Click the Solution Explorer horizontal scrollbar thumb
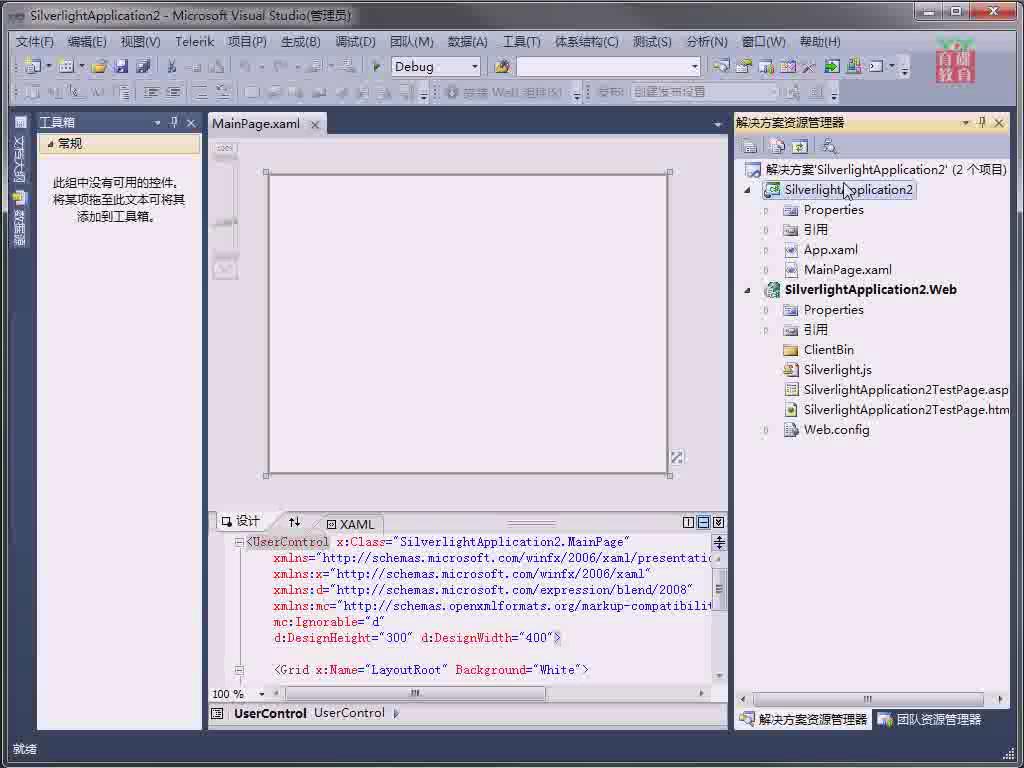 click(x=868, y=699)
